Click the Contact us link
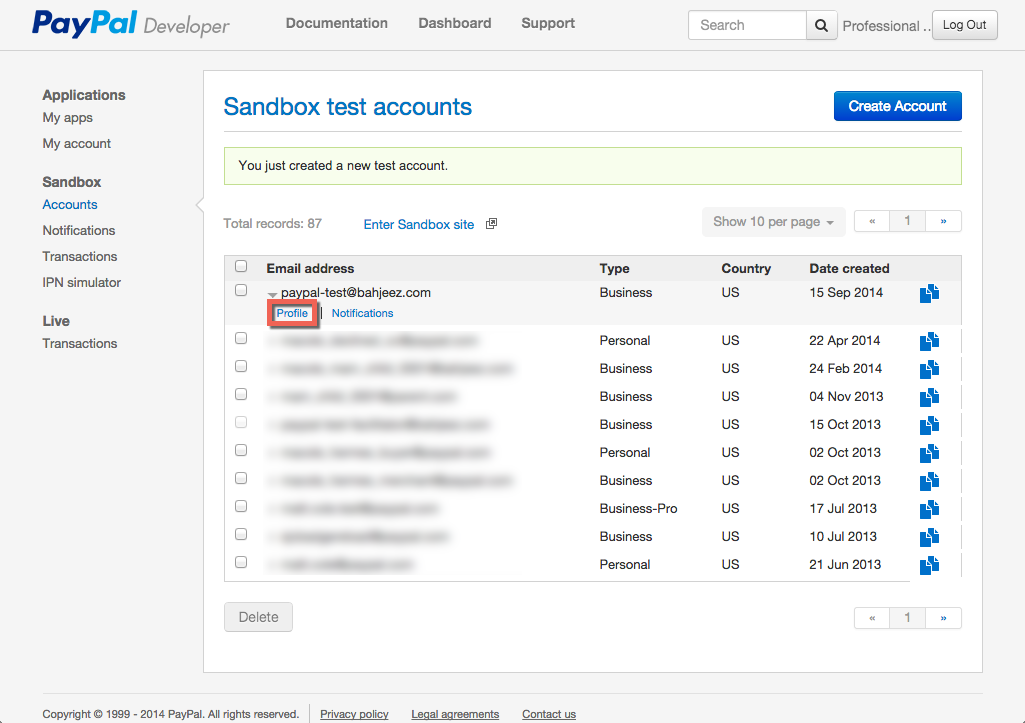1025x723 pixels. (549, 715)
